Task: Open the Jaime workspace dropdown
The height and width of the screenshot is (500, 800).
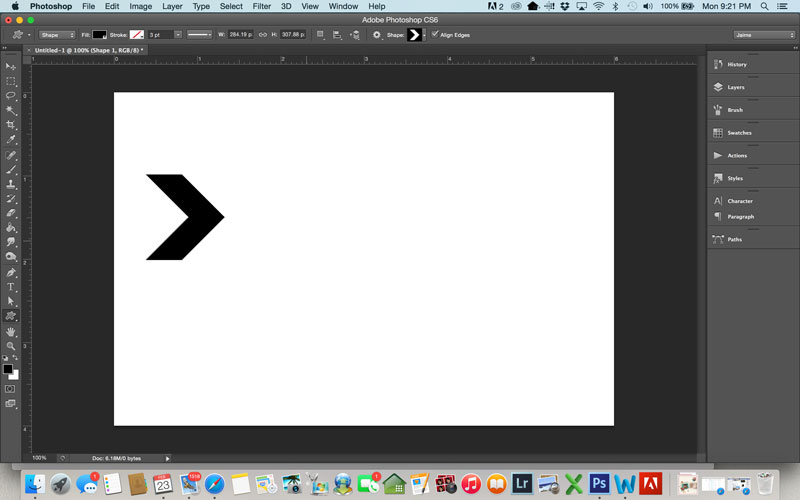Action: pyautogui.click(x=764, y=35)
